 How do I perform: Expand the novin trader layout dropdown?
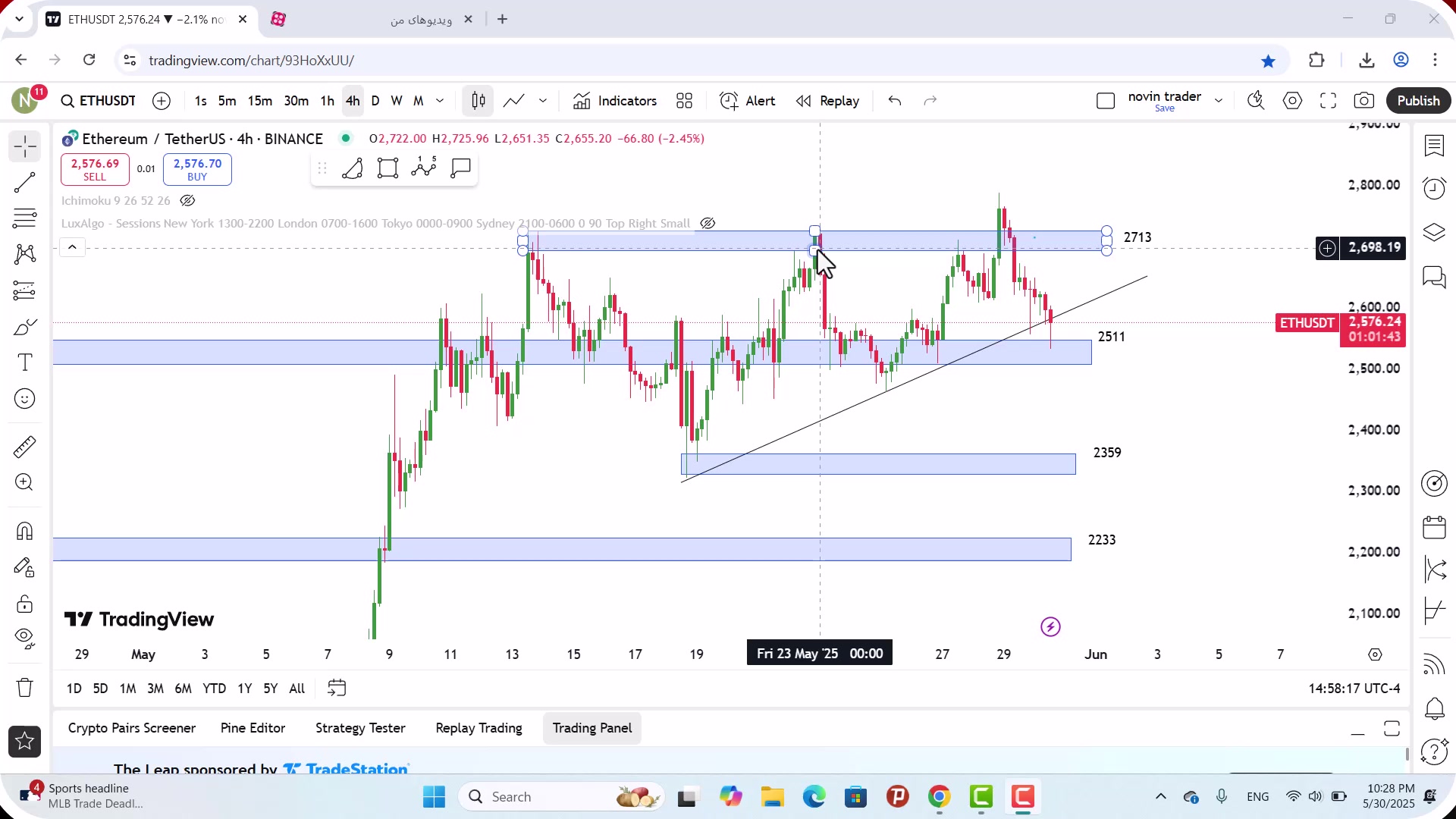tap(1219, 101)
